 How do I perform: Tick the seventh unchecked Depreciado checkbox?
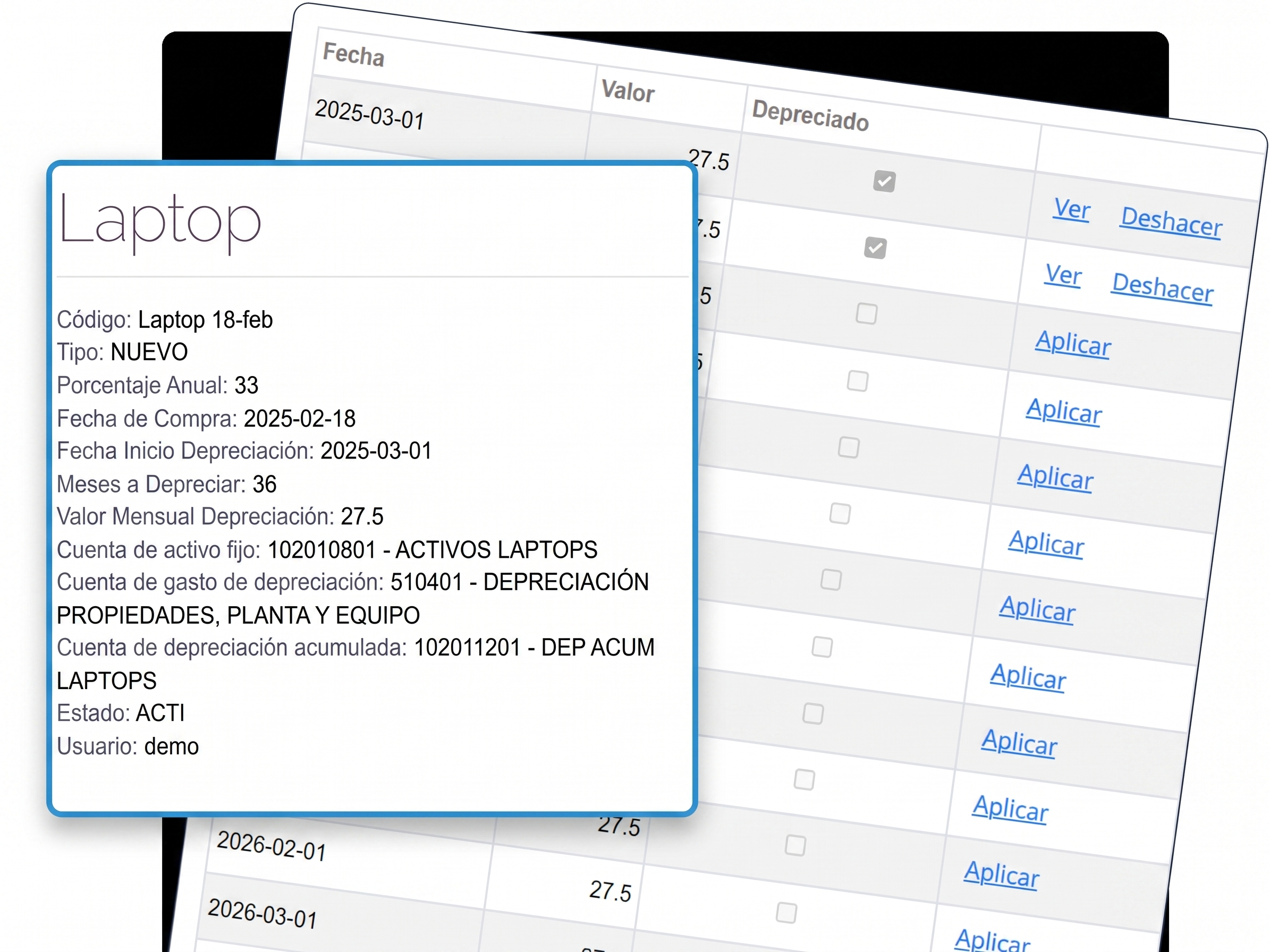(813, 713)
